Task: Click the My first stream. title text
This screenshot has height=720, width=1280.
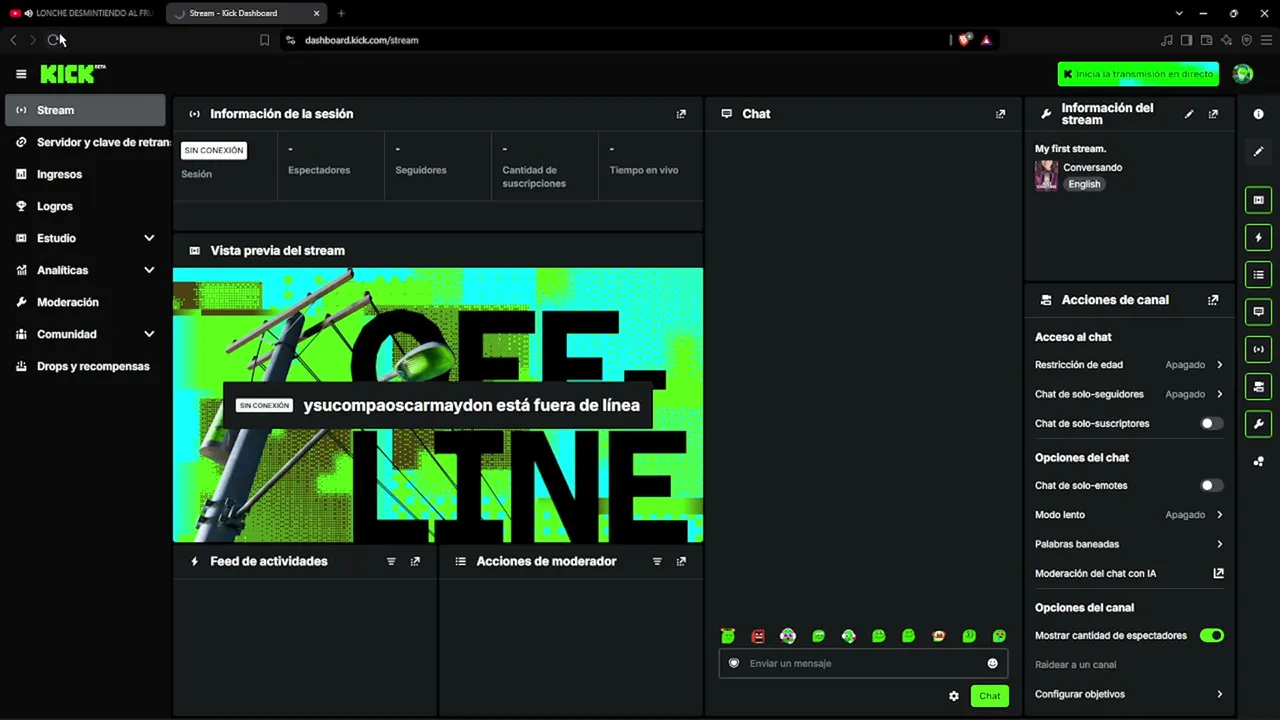Action: (1070, 149)
